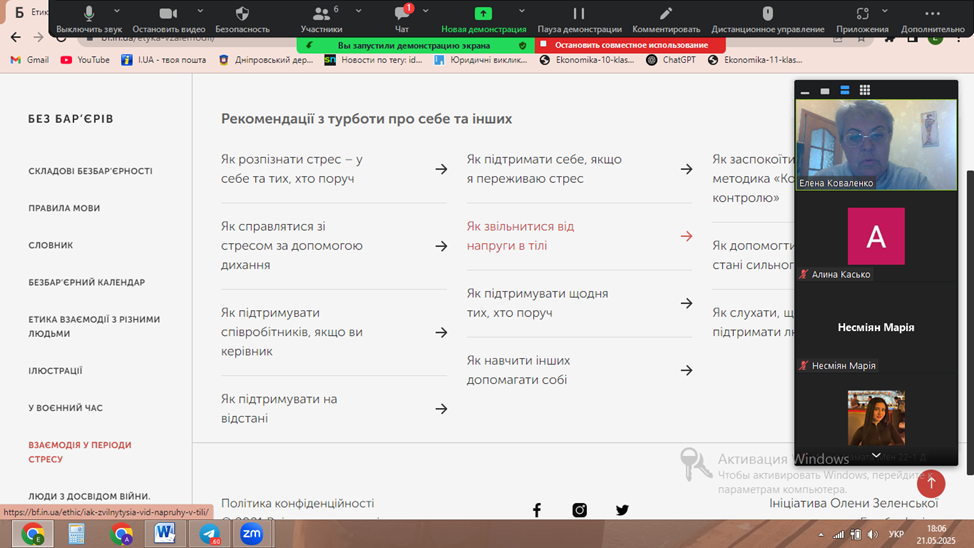Expand new share options arrow

pos(522,11)
